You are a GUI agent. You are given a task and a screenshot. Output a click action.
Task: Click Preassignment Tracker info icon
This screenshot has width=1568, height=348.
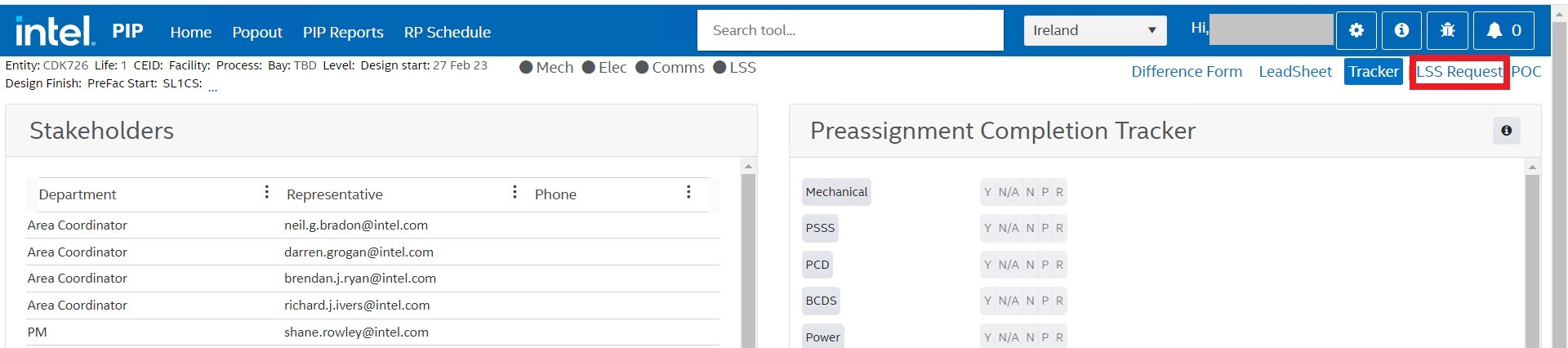[1506, 131]
